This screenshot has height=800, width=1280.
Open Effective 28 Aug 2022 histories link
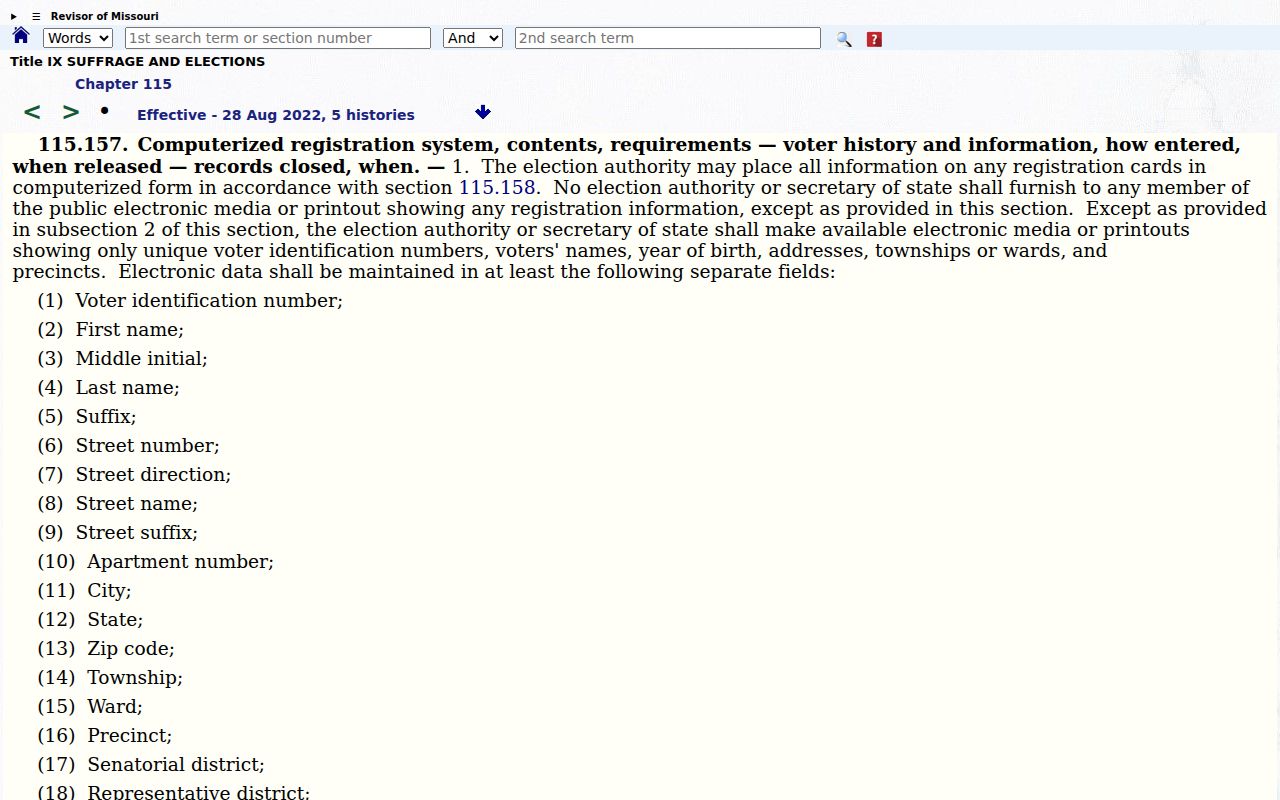click(x=276, y=115)
